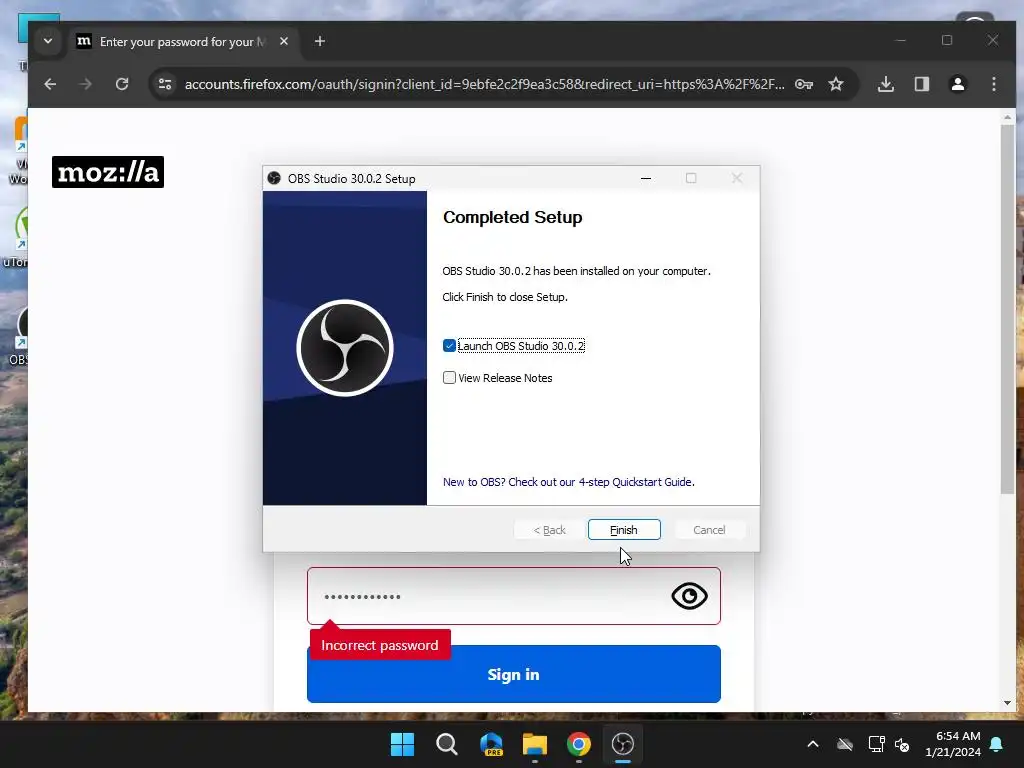Reload the page in Chrome
Screen dimensions: 1024x768
pos(122,84)
